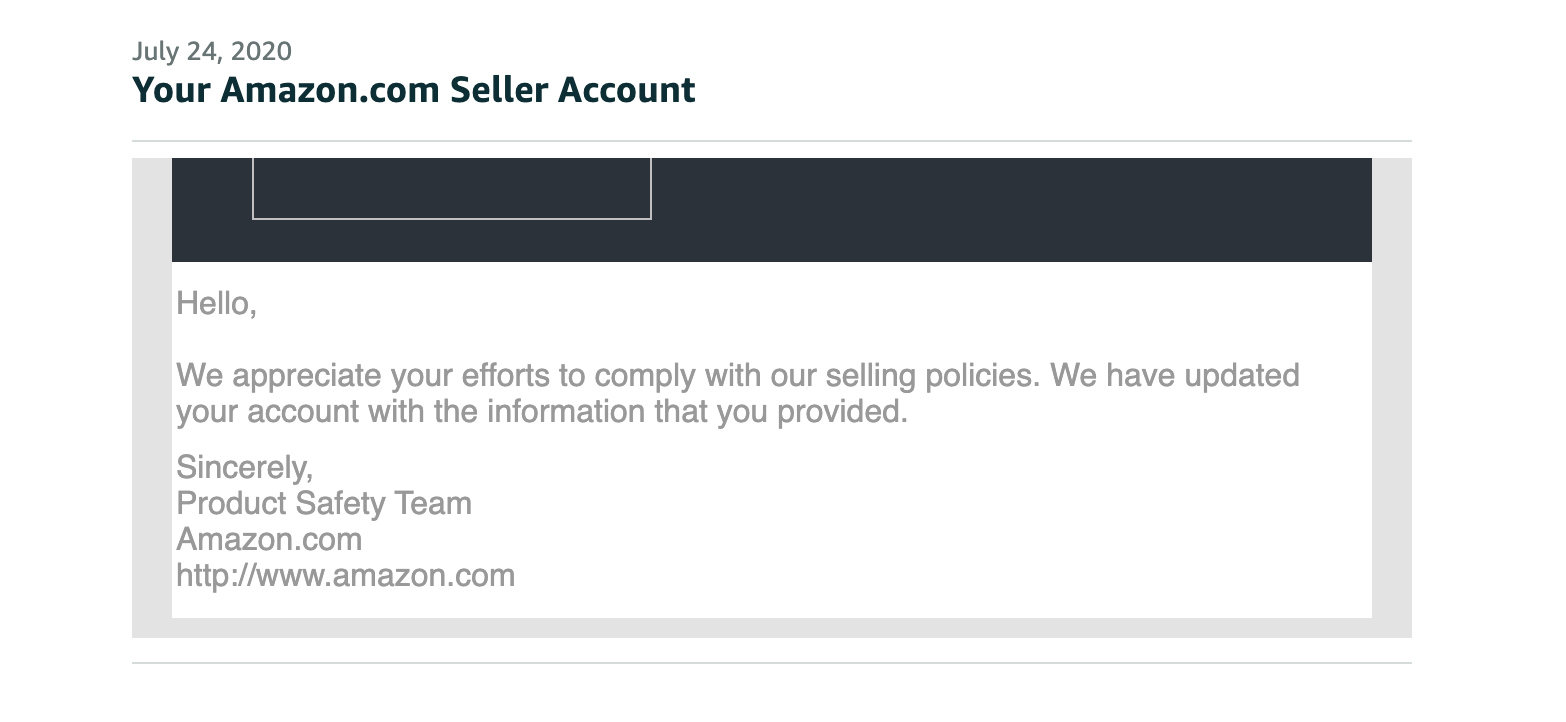Click the "Hello," greeting text
1566x722 pixels.
click(x=216, y=303)
